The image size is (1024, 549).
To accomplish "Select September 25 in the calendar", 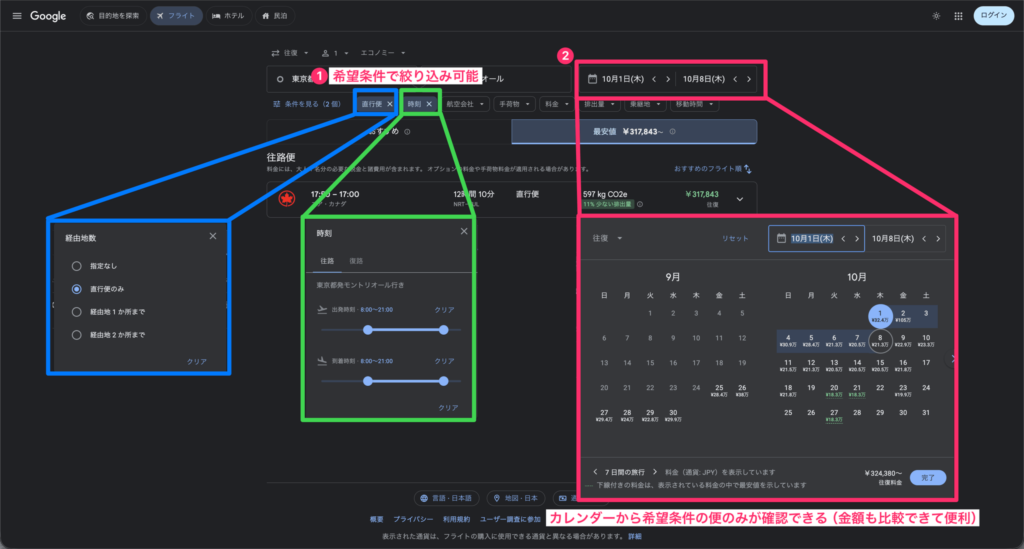I will click(718, 390).
